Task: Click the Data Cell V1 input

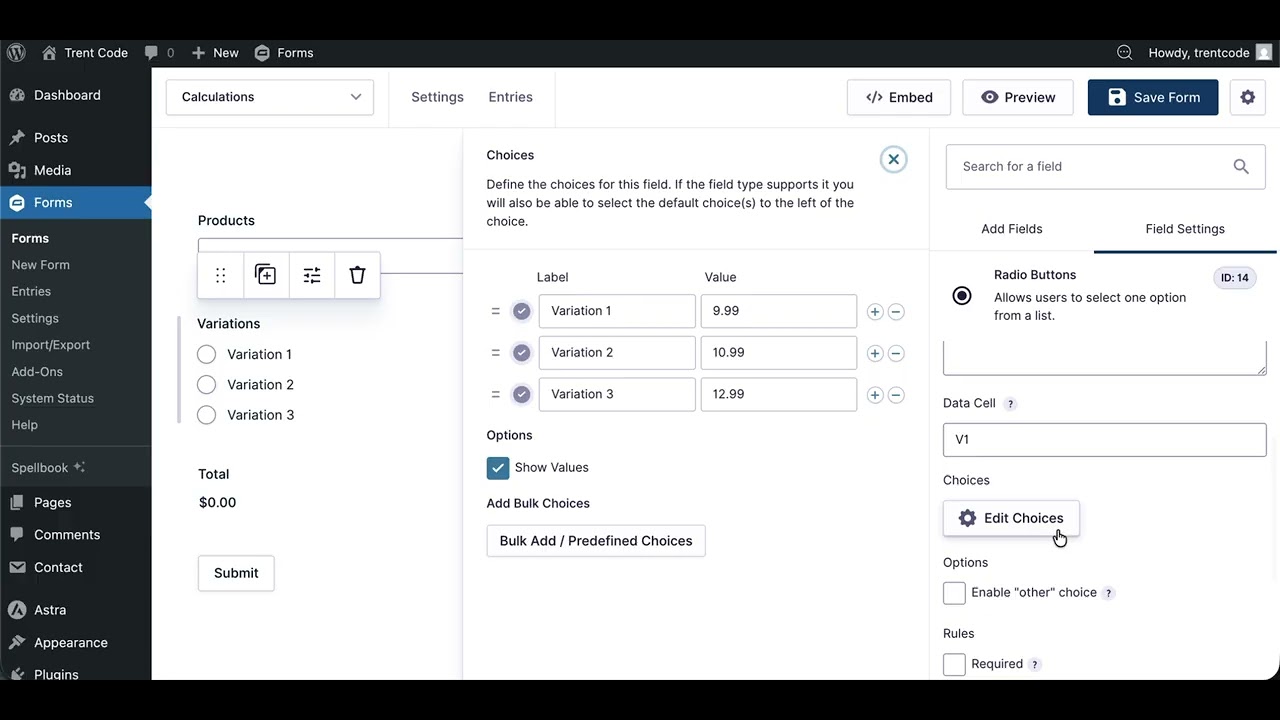Action: 1105,440
